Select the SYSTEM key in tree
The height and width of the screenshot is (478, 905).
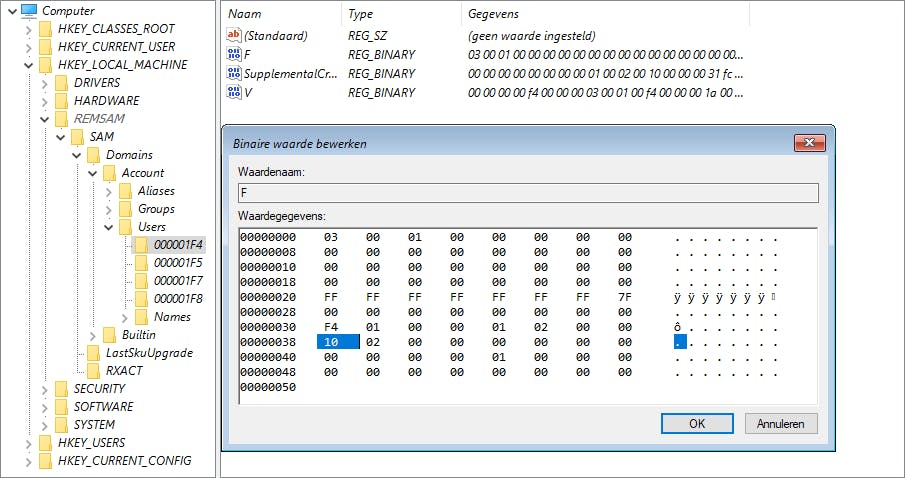pos(94,425)
